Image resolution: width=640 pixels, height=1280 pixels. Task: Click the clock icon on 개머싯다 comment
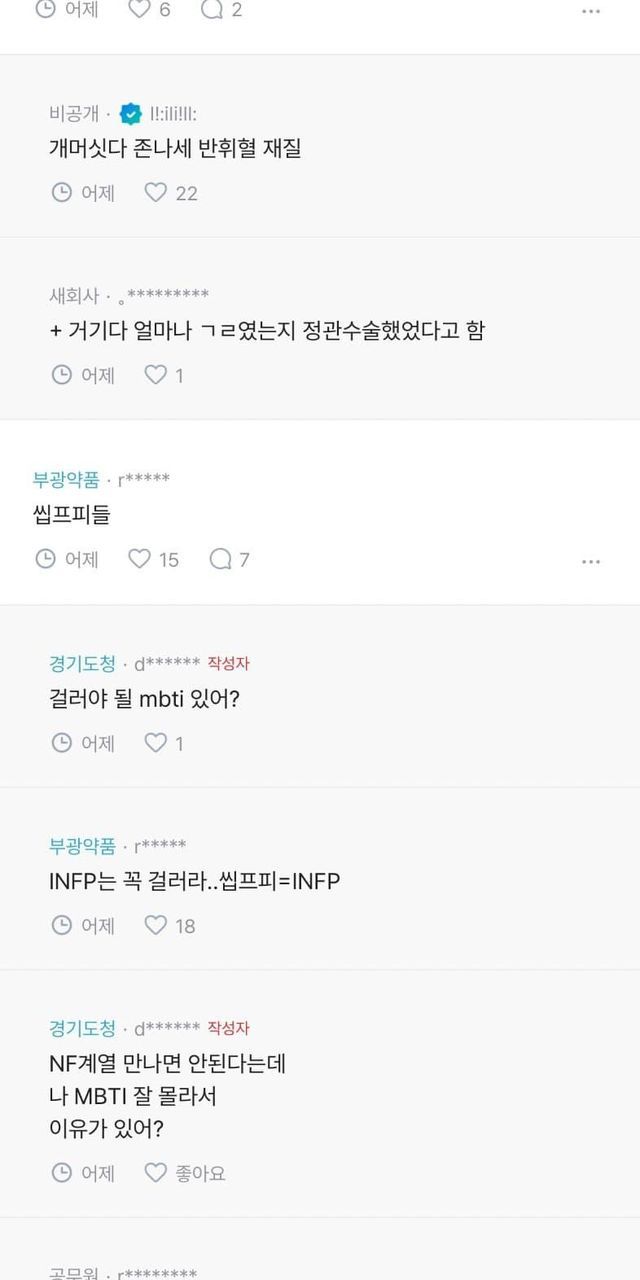click(62, 193)
